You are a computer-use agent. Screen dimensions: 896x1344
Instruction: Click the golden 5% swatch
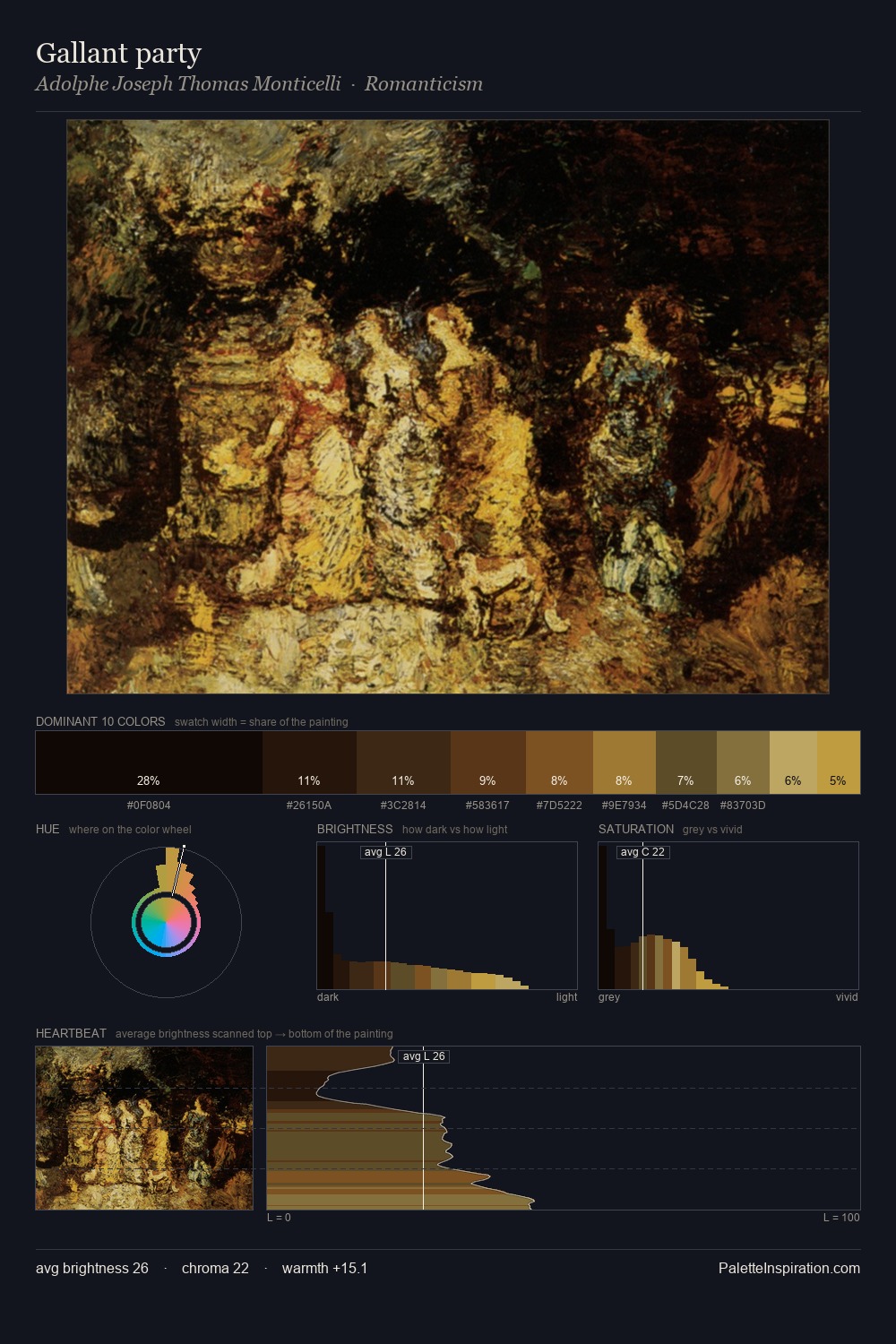click(x=839, y=762)
